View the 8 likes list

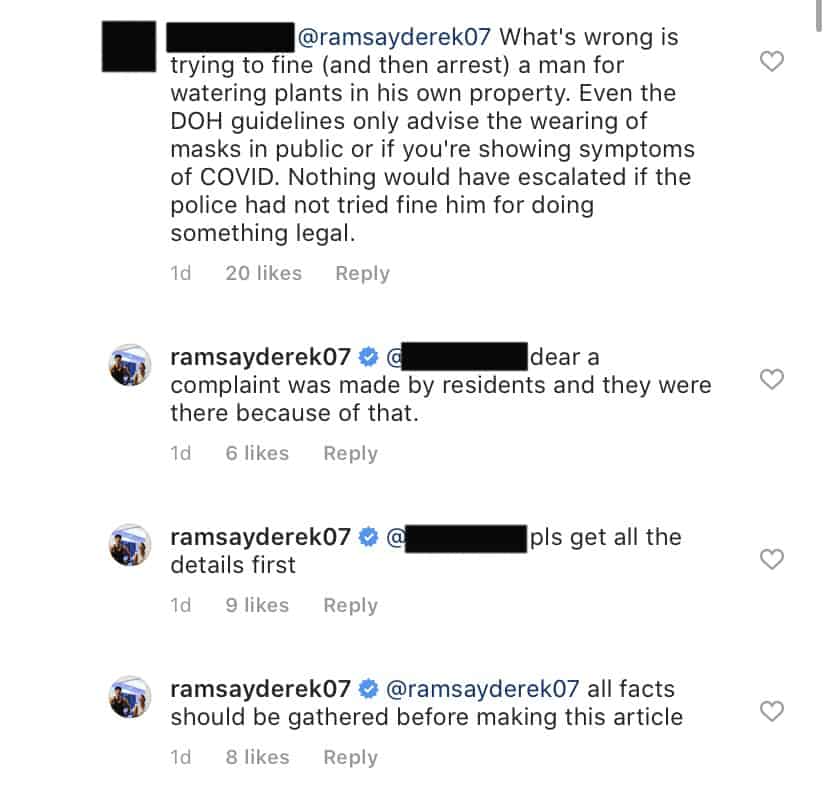257,757
